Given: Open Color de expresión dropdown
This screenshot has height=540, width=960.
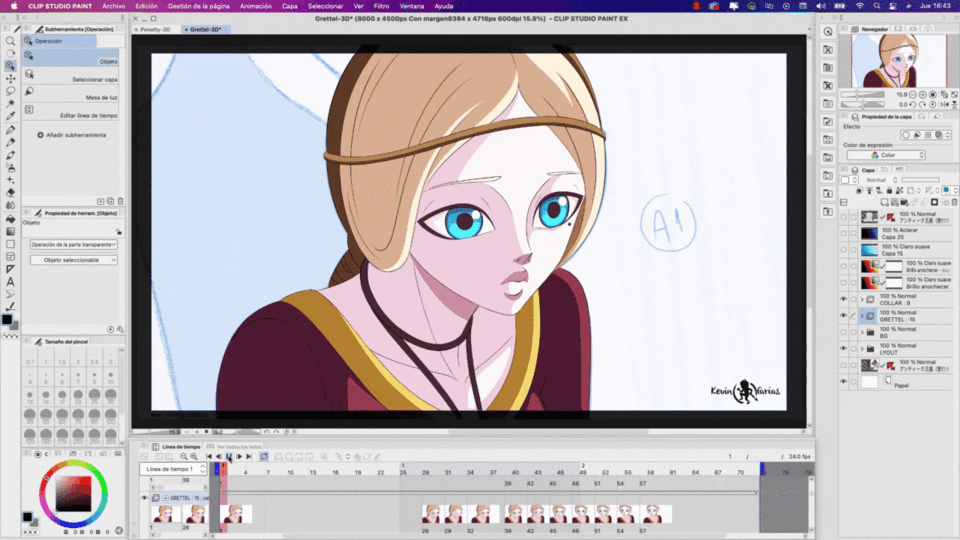Looking at the screenshot, I should tap(886, 155).
